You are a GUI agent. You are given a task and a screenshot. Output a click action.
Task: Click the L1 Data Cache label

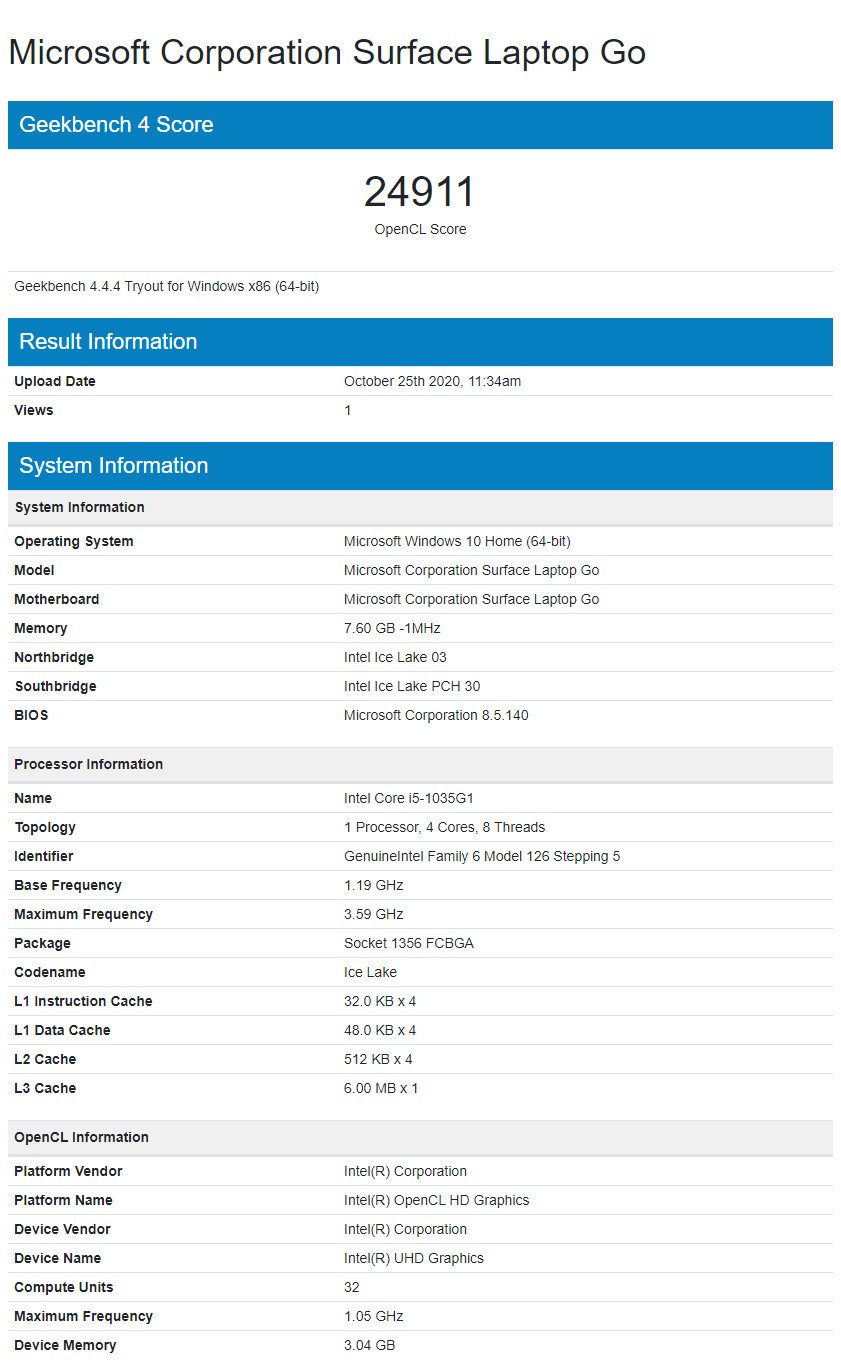pyautogui.click(x=62, y=1030)
